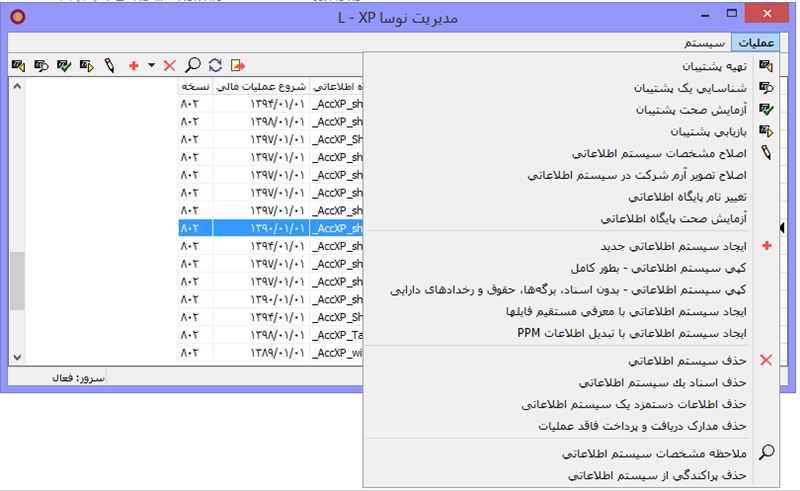Click the magnifier view toolbar icon
This screenshot has width=800, height=491.
192,65
